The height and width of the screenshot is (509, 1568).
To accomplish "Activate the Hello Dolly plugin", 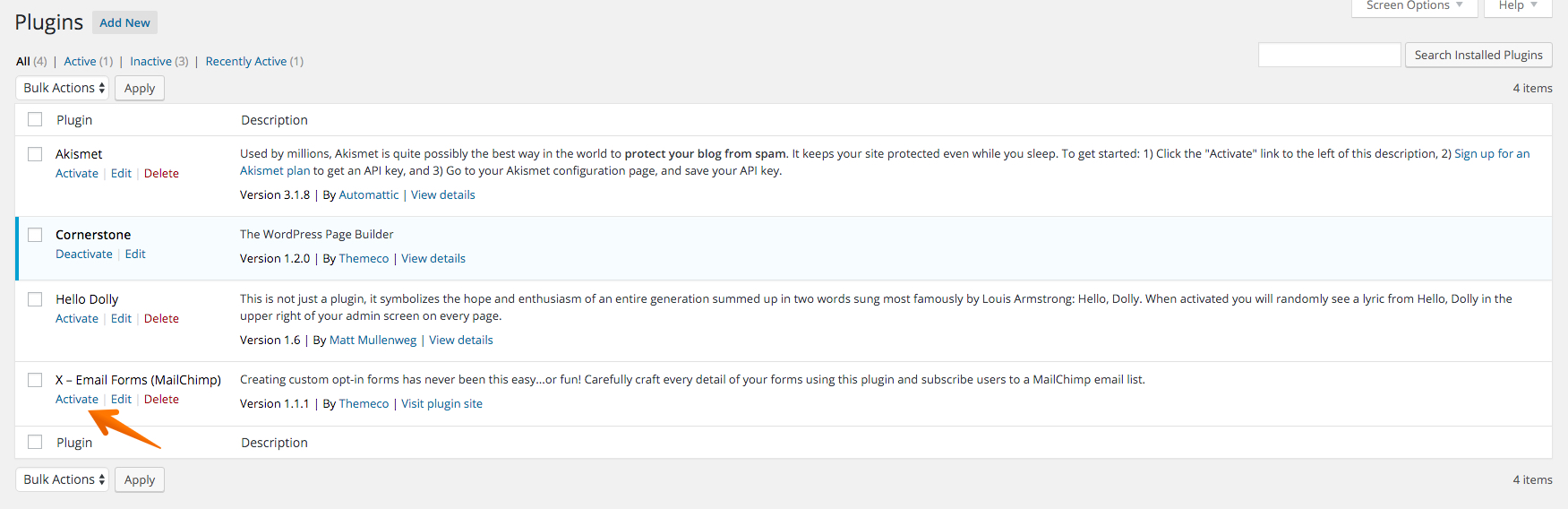I will 77,318.
